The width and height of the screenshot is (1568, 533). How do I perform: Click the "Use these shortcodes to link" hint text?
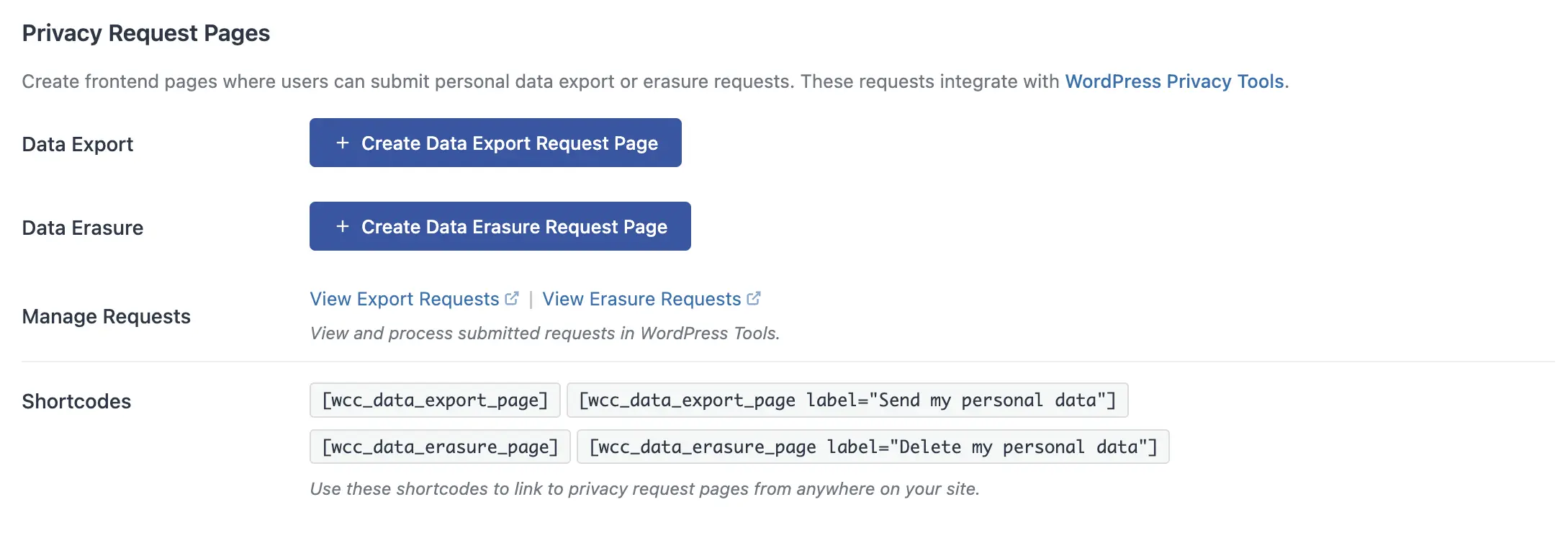coord(645,489)
